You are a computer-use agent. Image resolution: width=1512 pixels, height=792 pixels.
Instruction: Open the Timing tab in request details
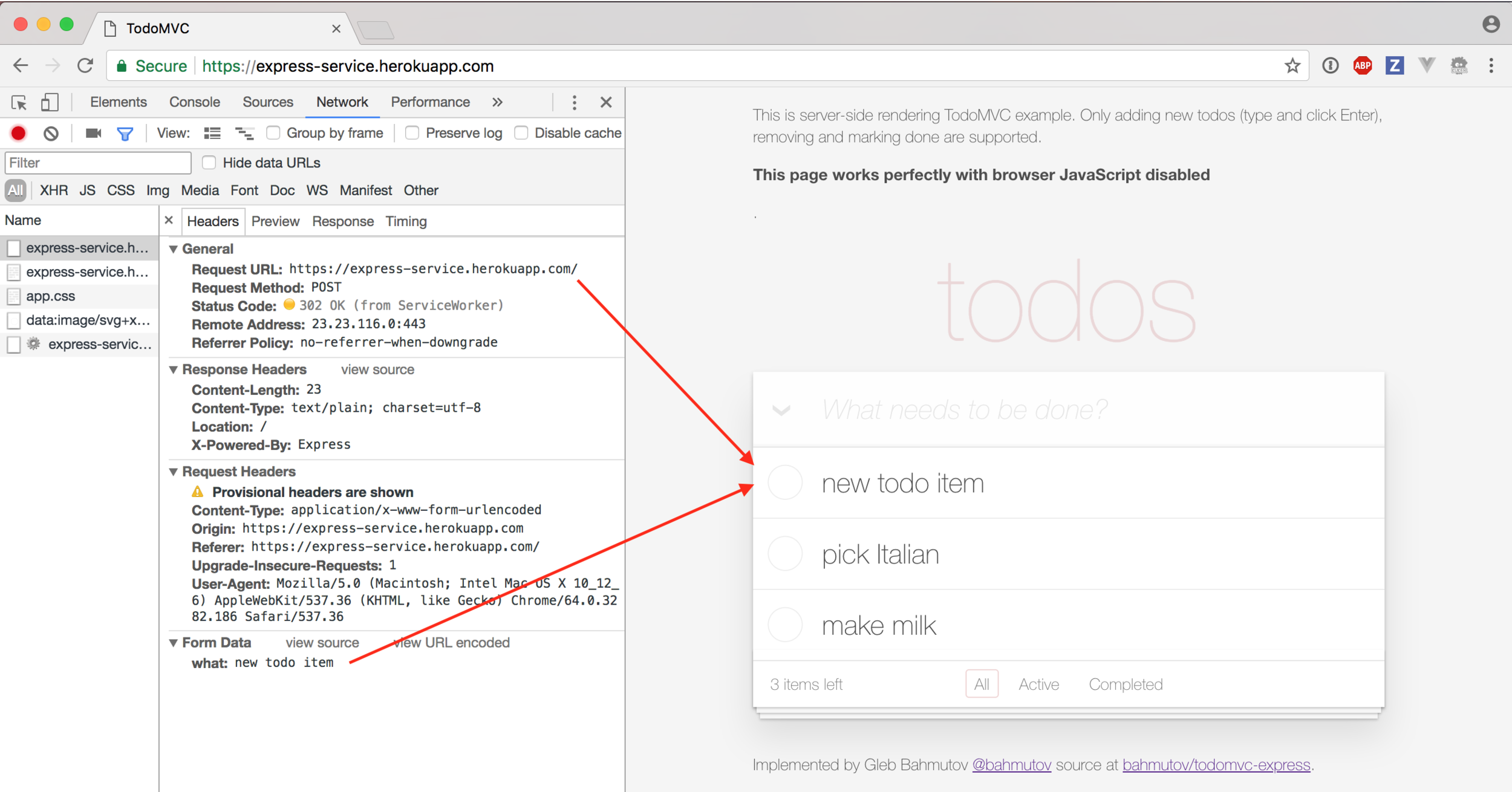point(406,221)
